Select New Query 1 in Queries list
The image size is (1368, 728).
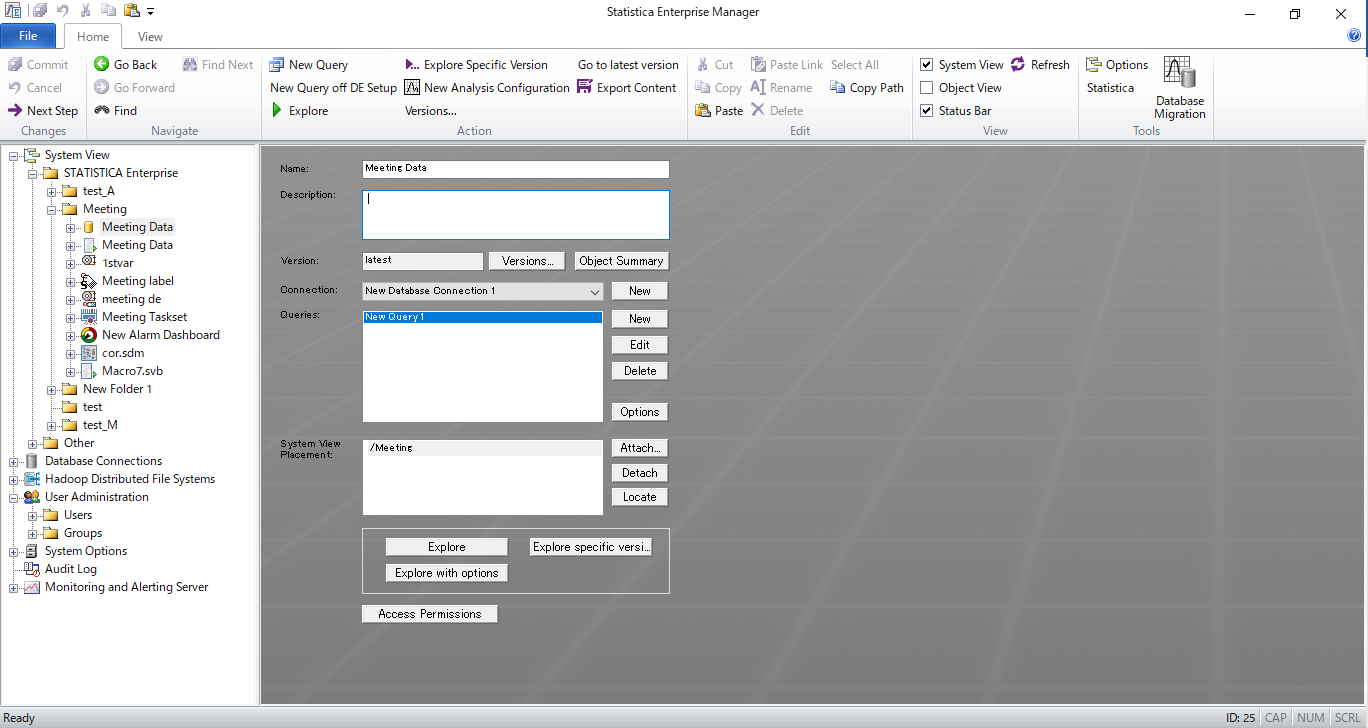[x=483, y=317]
